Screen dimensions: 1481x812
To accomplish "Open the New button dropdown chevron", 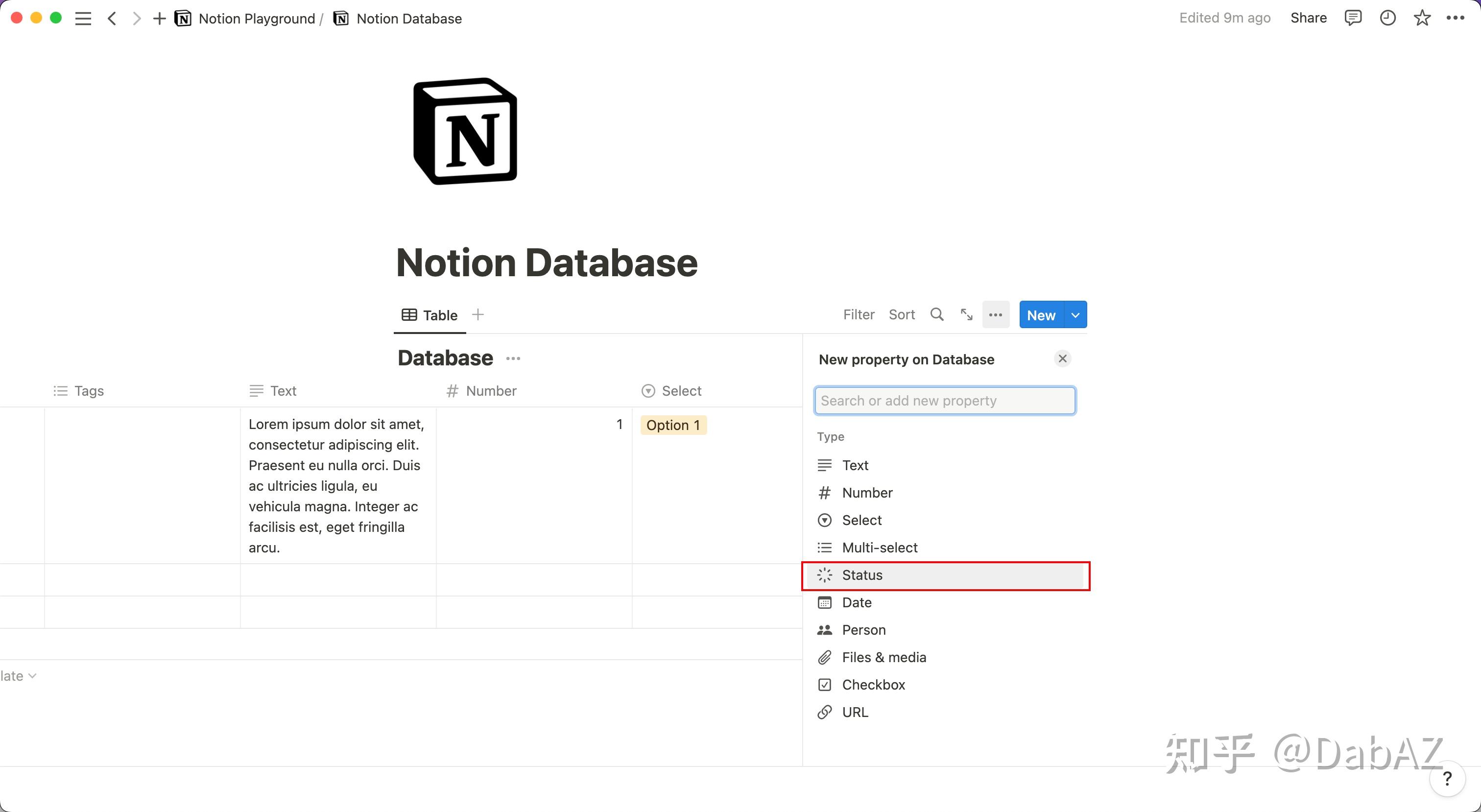I will point(1074,314).
